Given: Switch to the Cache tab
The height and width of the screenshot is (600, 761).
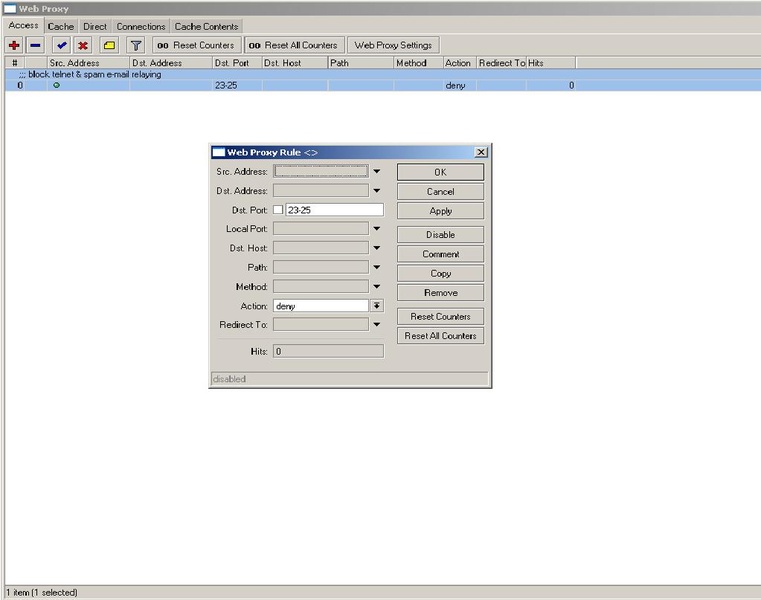Looking at the screenshot, I should 61,27.
